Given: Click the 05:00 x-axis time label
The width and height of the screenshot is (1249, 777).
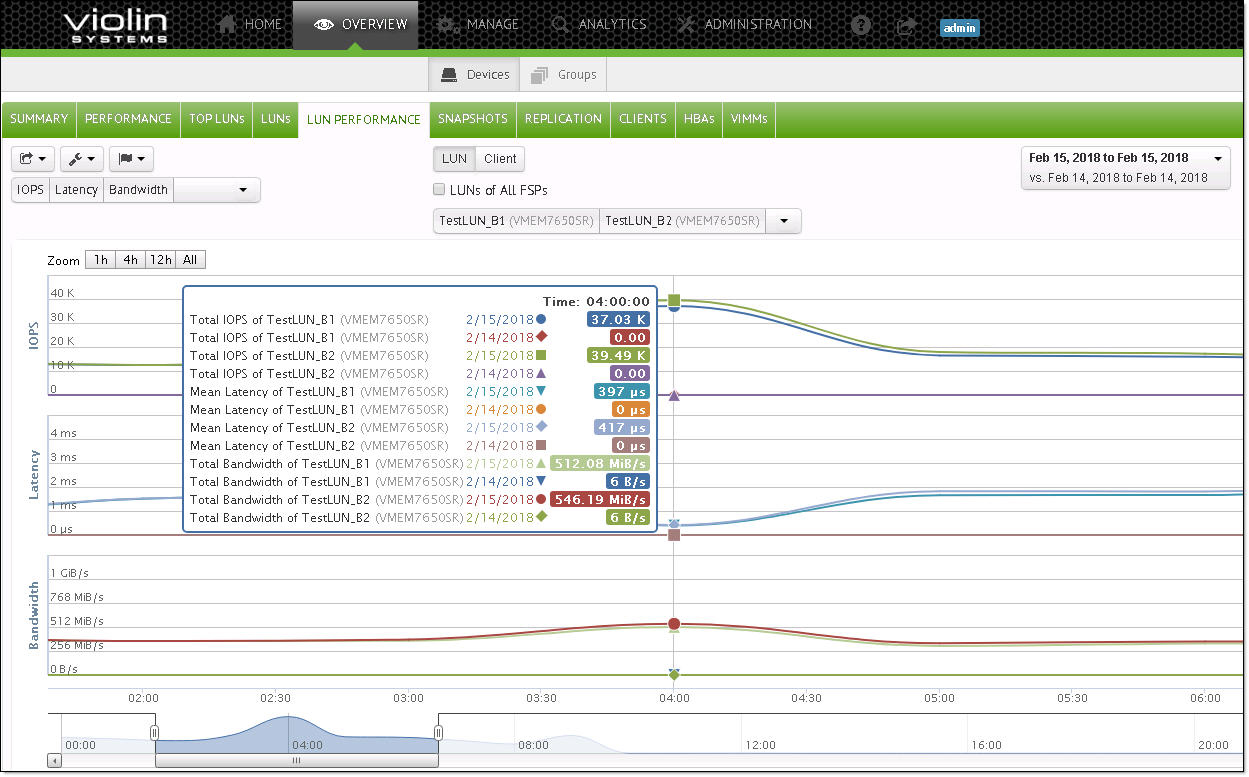Looking at the screenshot, I should [939, 698].
